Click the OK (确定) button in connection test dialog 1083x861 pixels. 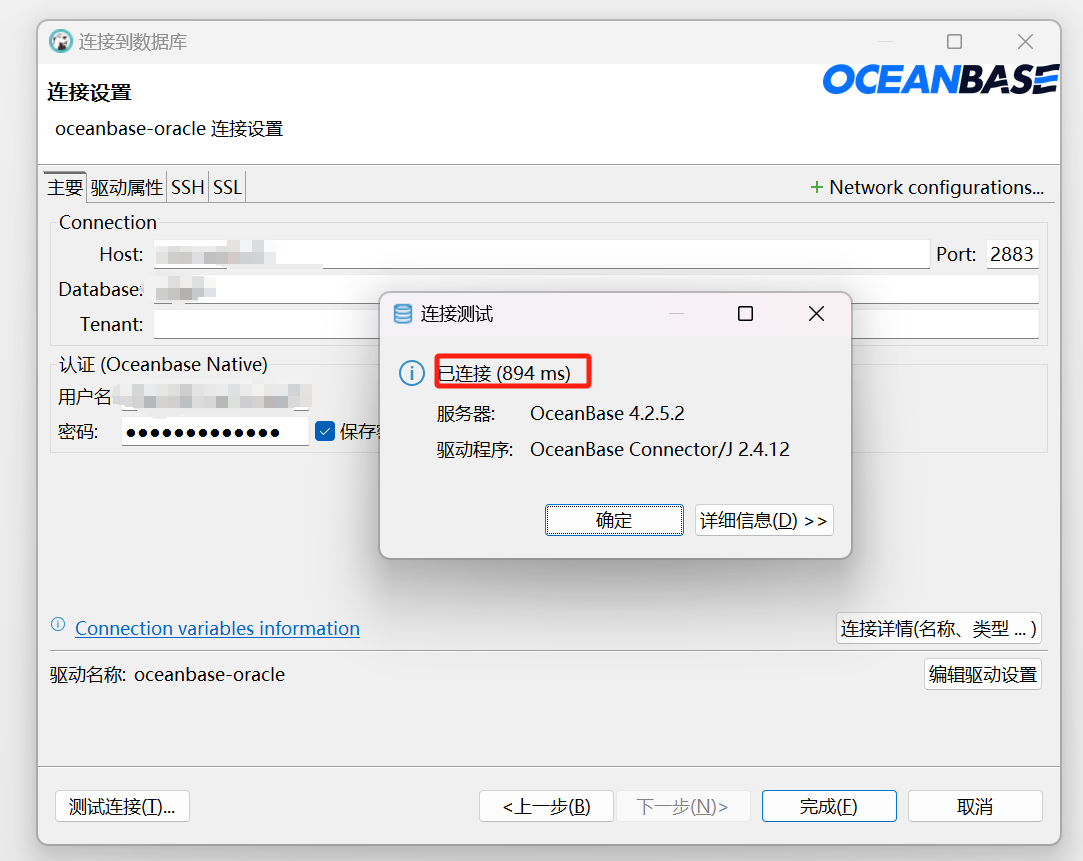[x=614, y=520]
